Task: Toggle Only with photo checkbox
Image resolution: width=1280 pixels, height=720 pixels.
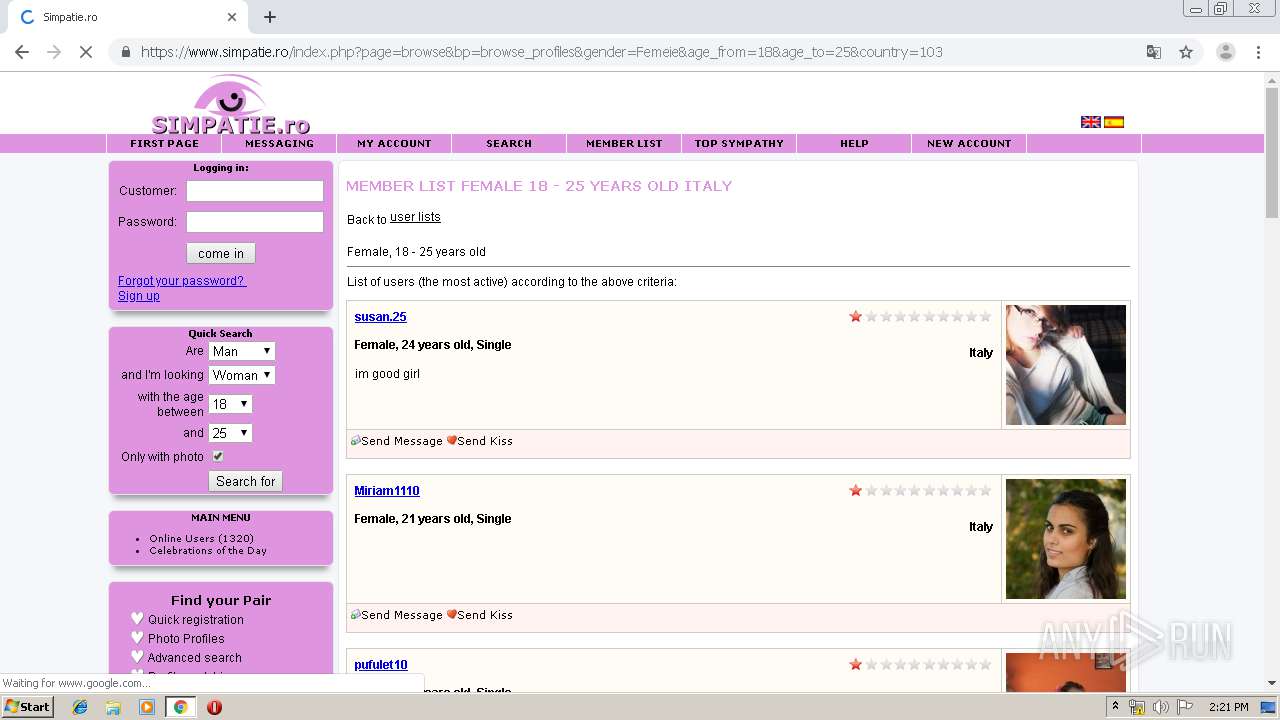Action: pyautogui.click(x=217, y=456)
